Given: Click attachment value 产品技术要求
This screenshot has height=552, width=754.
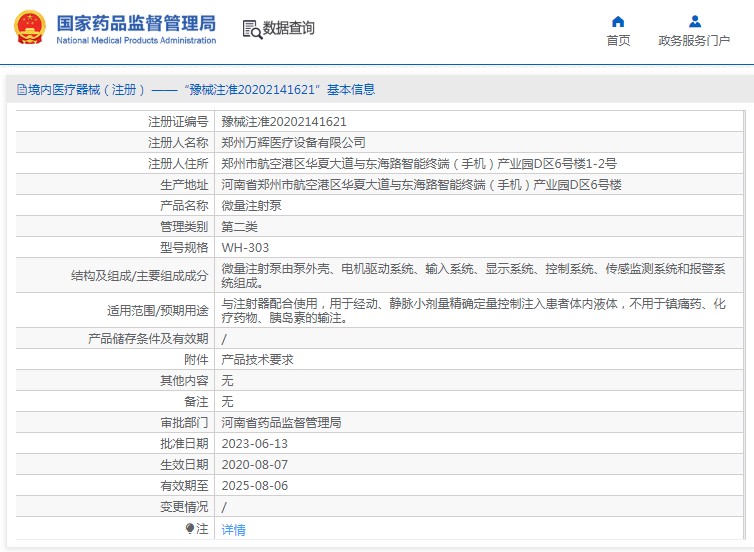Looking at the screenshot, I should (x=257, y=360).
